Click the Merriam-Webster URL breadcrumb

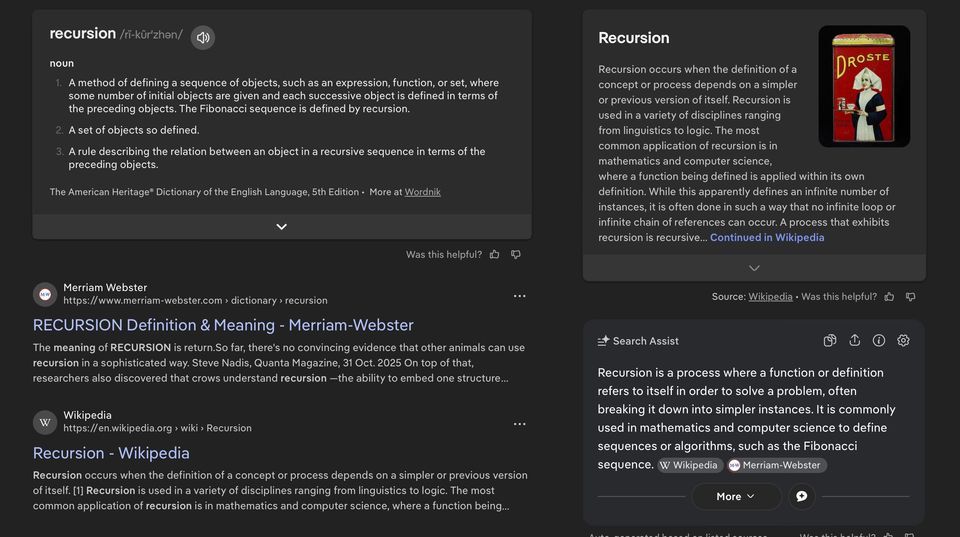tap(195, 300)
